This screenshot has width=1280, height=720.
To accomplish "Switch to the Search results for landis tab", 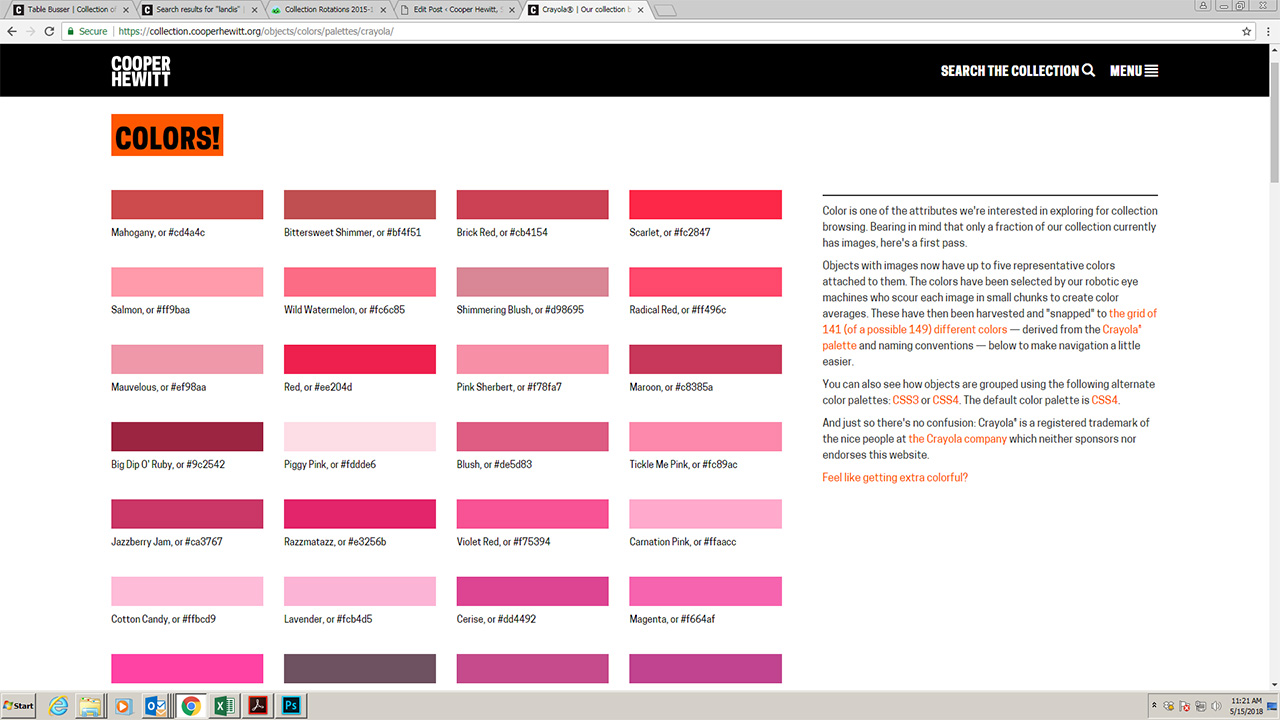I will pyautogui.click(x=198, y=10).
